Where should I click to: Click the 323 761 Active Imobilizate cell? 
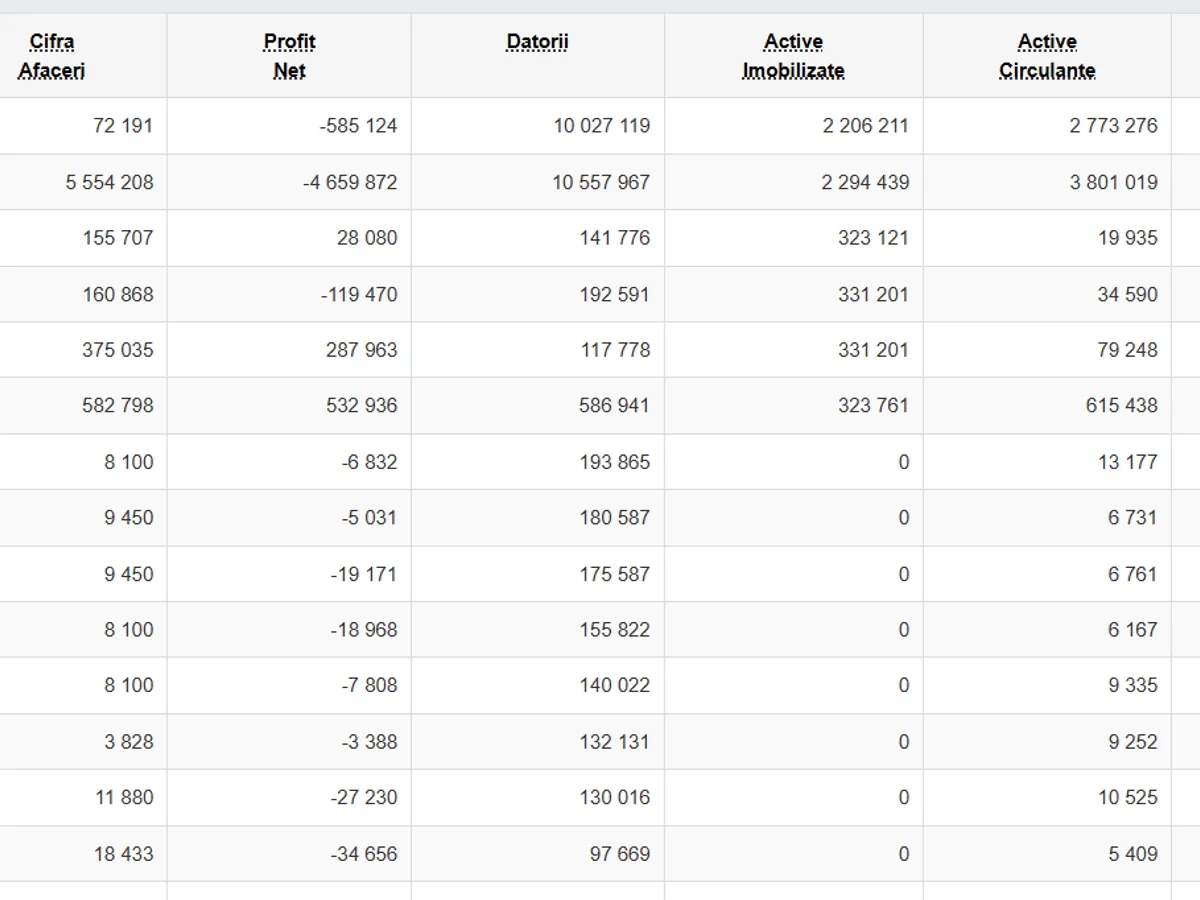coord(873,406)
